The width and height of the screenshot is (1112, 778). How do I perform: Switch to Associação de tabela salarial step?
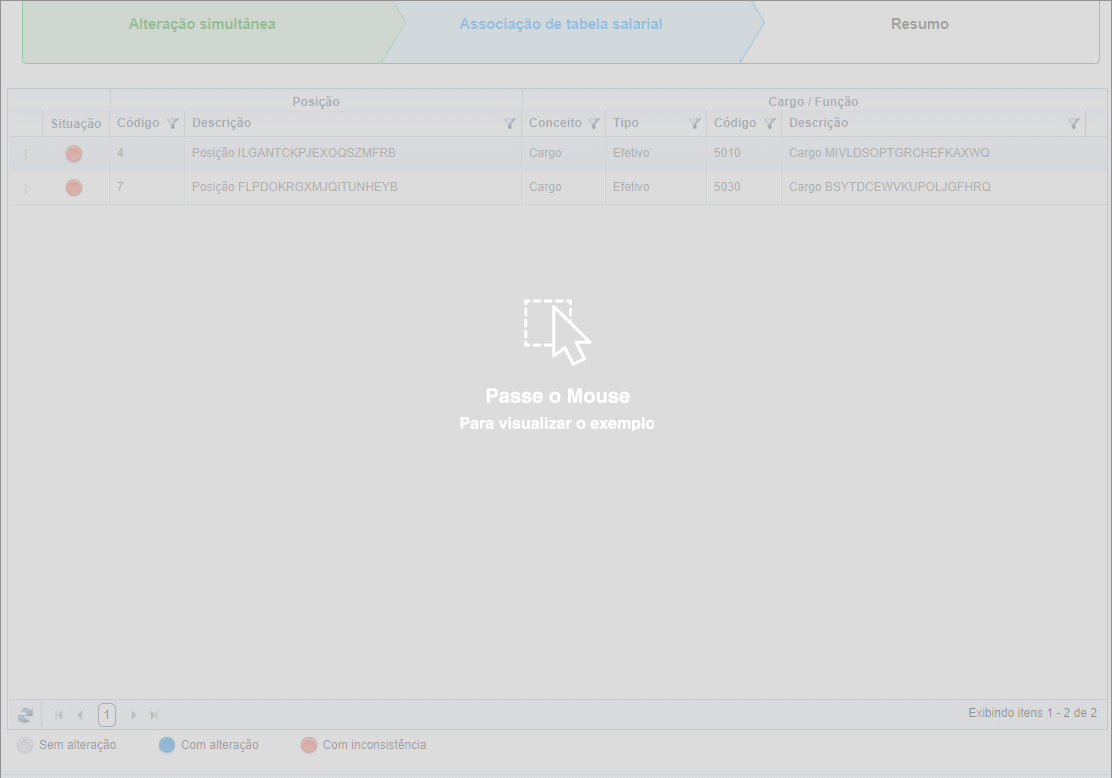560,24
